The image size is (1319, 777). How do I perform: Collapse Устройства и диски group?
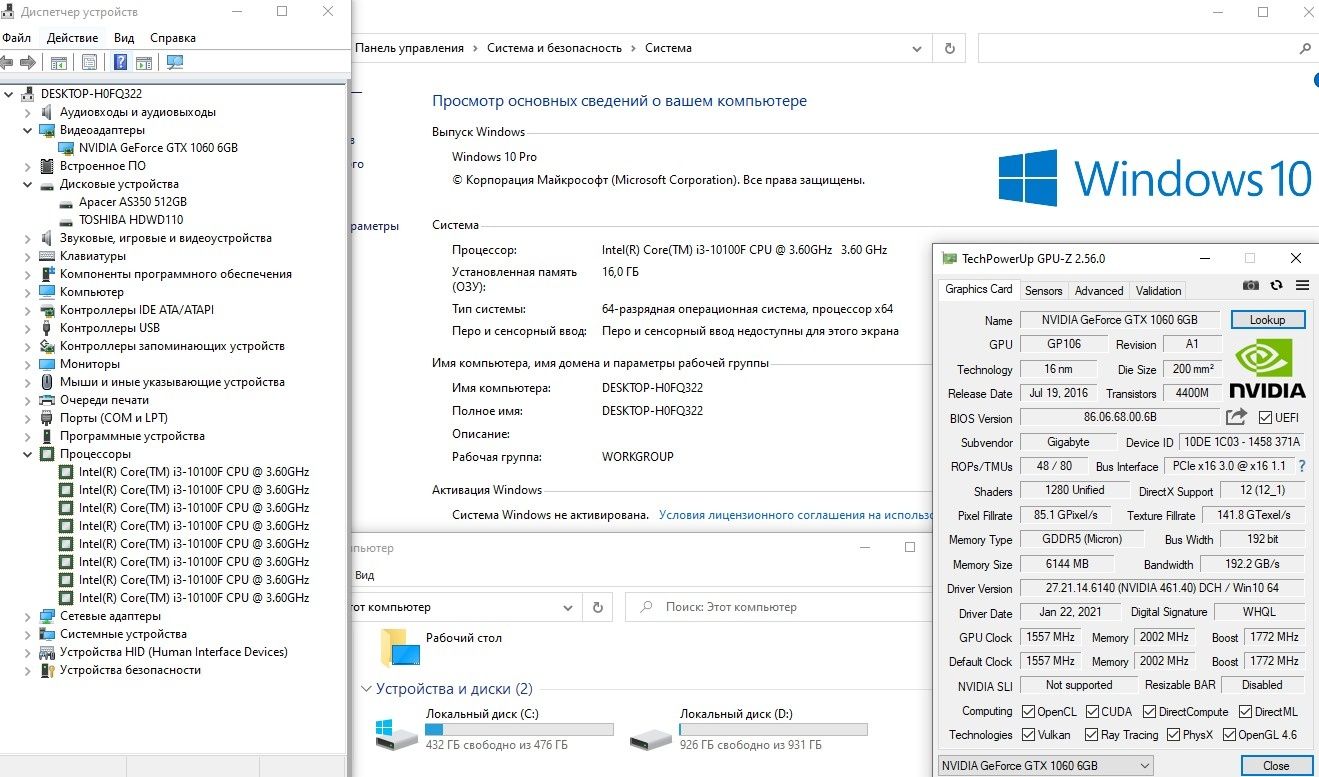[366, 689]
